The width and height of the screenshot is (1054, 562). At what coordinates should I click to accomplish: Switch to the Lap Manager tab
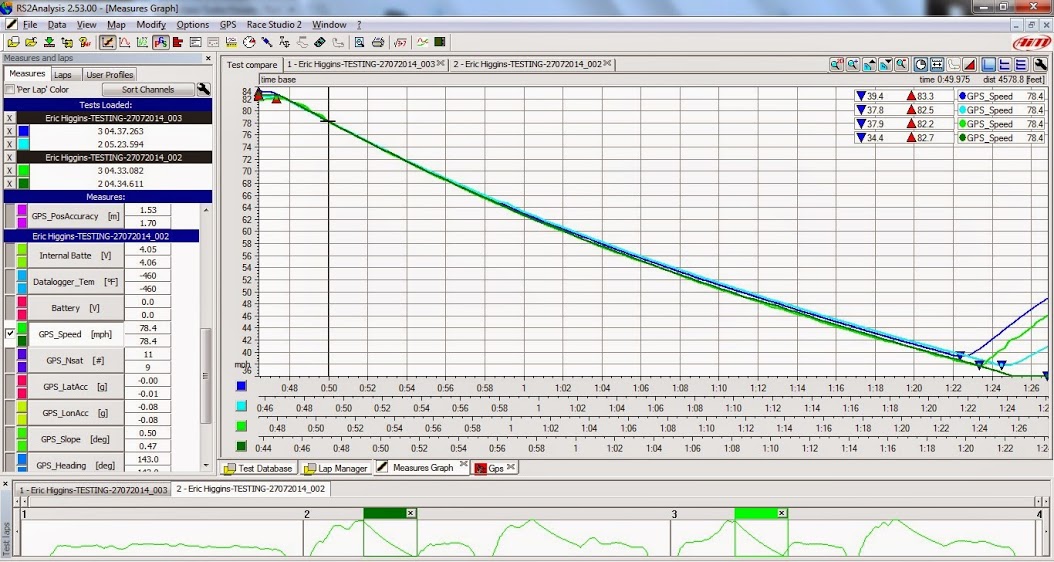pos(337,468)
